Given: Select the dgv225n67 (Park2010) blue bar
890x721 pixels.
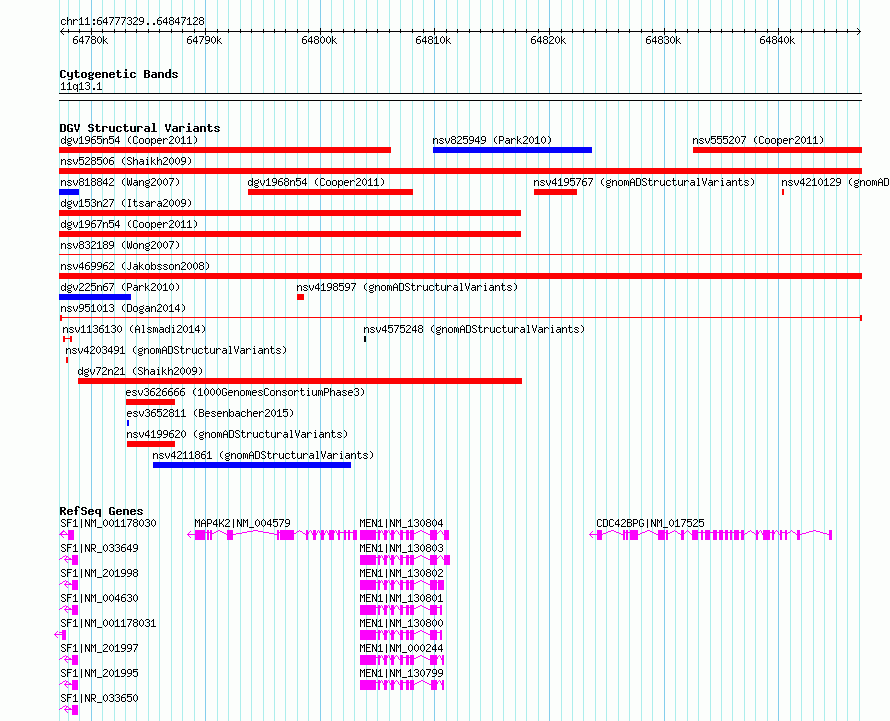Looking at the screenshot, I should point(95,297).
